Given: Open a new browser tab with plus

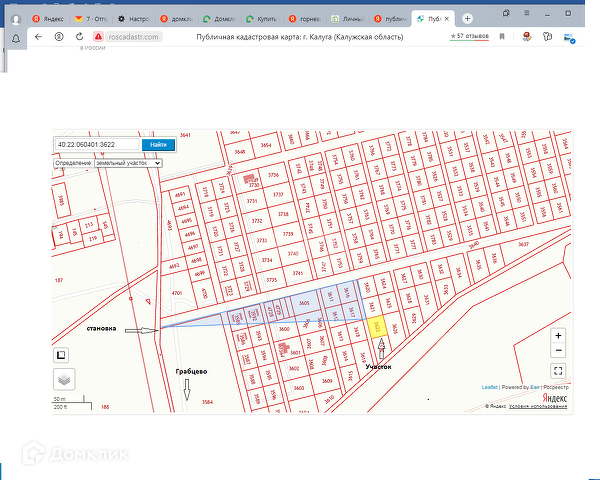Looking at the screenshot, I should click(x=467, y=18).
